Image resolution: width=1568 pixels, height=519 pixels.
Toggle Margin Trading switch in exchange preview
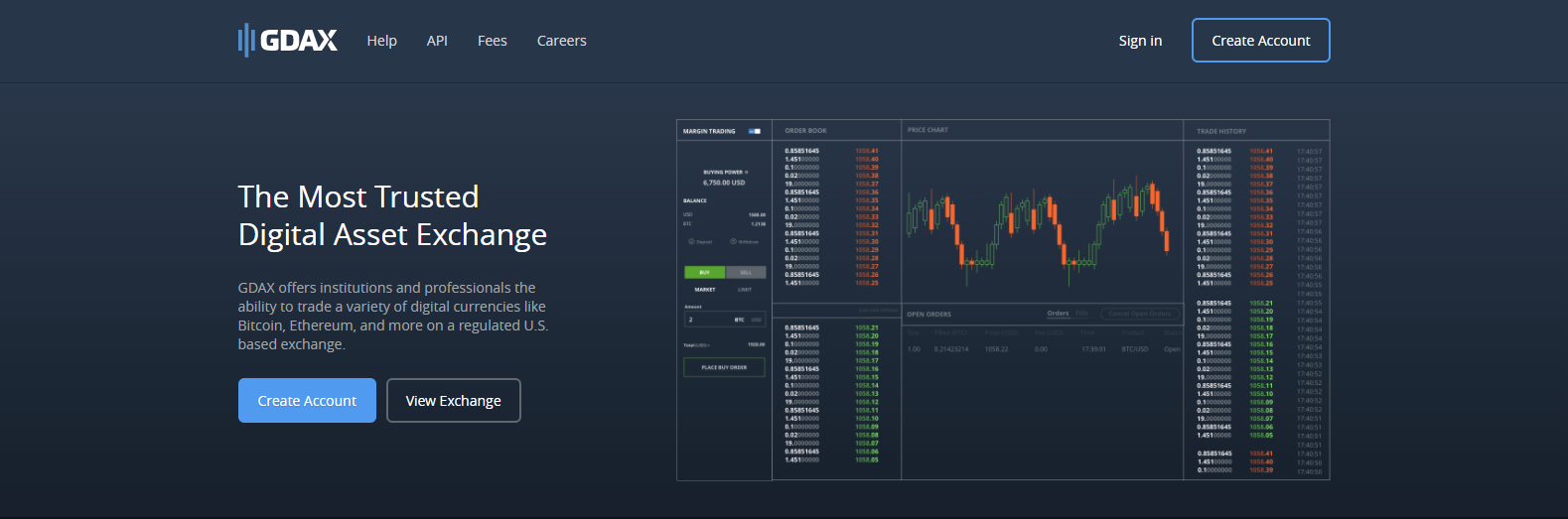pos(755,131)
